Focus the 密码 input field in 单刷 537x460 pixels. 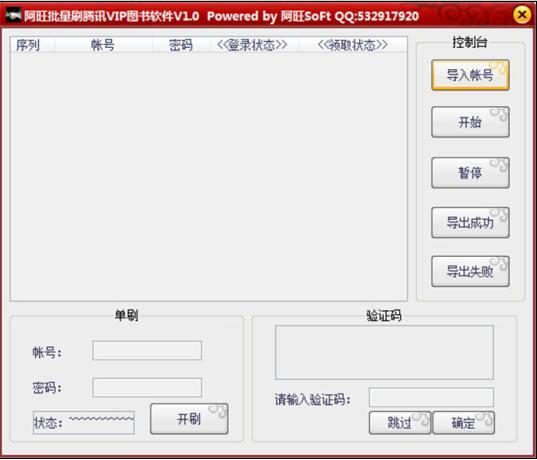tap(147, 388)
